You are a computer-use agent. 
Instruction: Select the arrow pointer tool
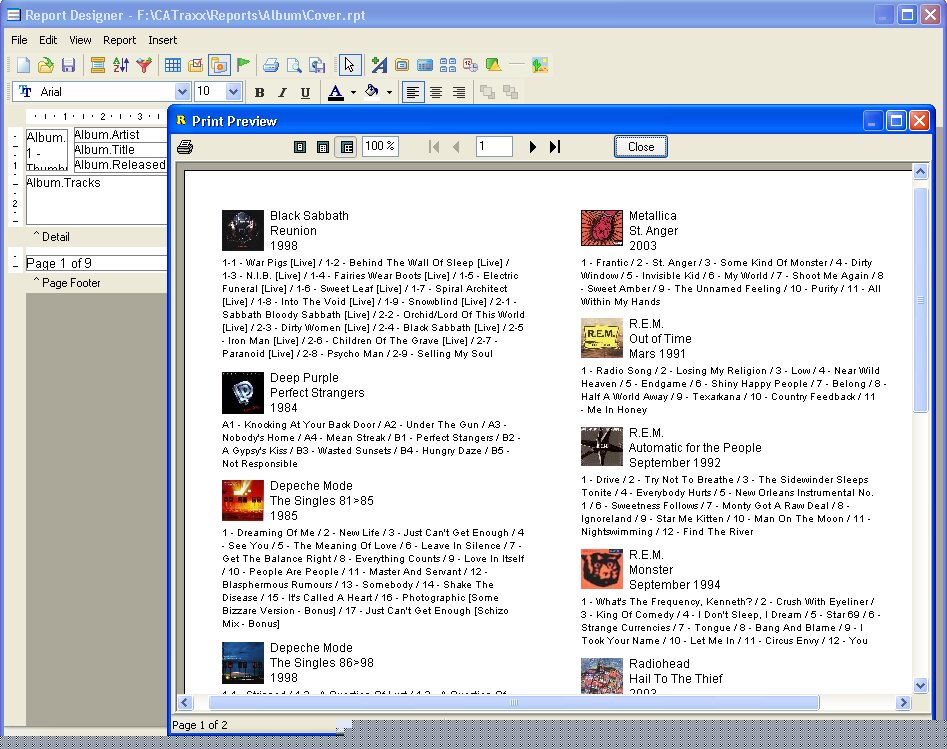click(x=350, y=65)
